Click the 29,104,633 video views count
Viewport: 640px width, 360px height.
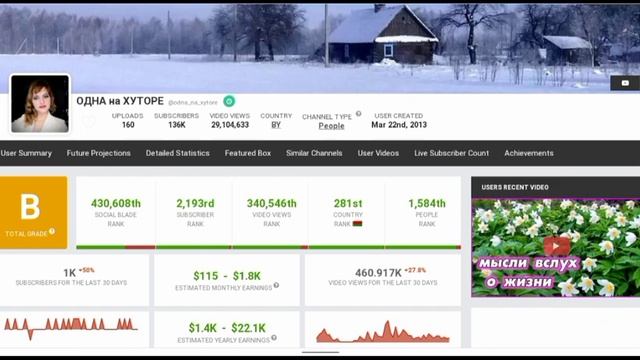[x=230, y=125]
